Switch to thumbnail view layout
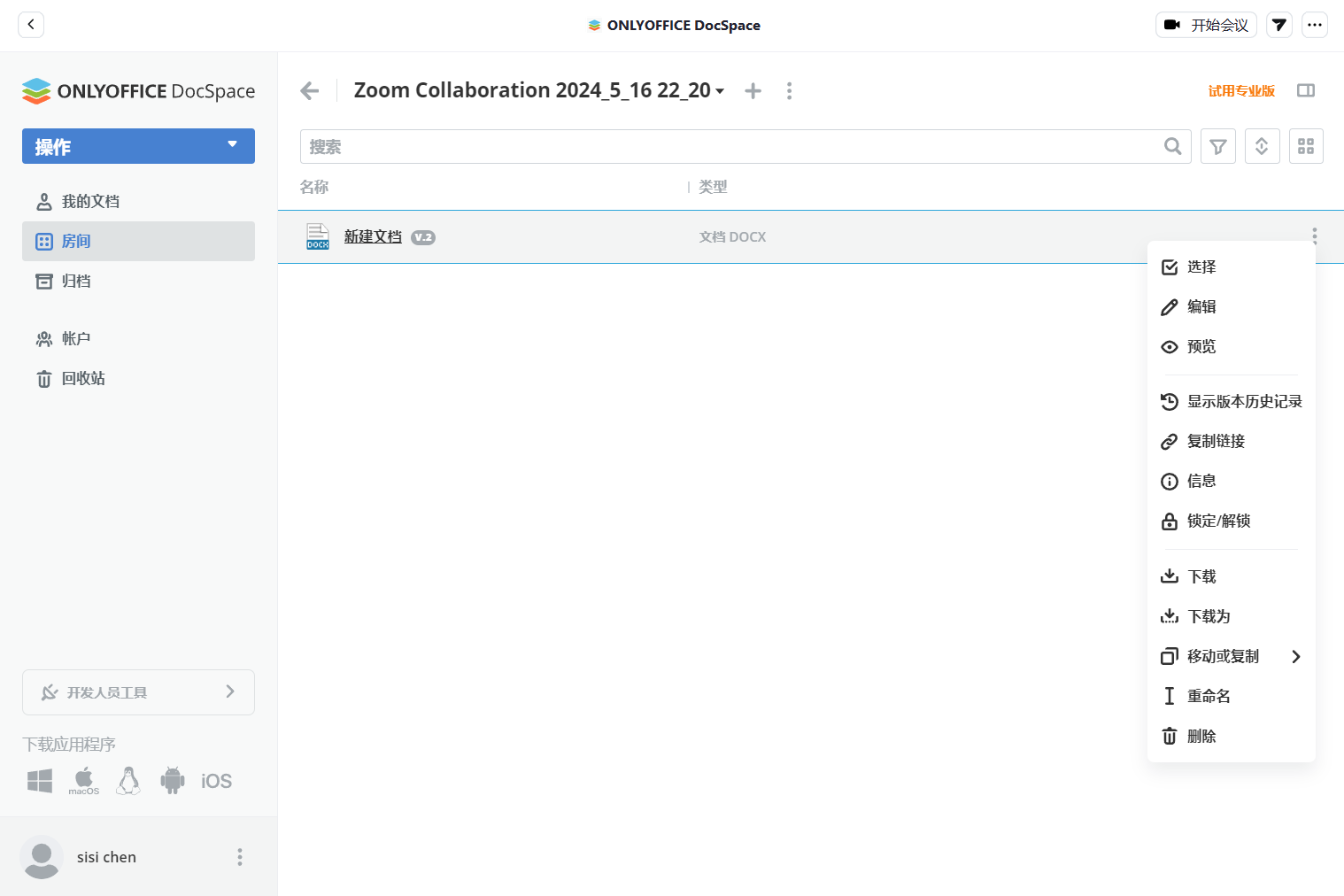 coord(1306,146)
